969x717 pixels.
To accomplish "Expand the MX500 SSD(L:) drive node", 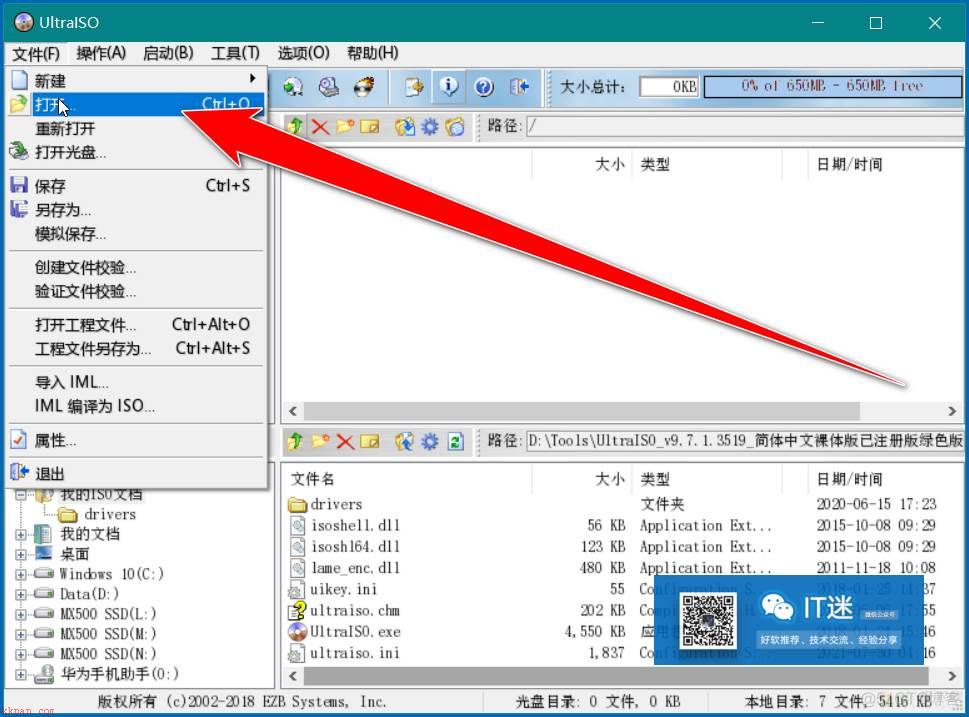I will [21, 614].
